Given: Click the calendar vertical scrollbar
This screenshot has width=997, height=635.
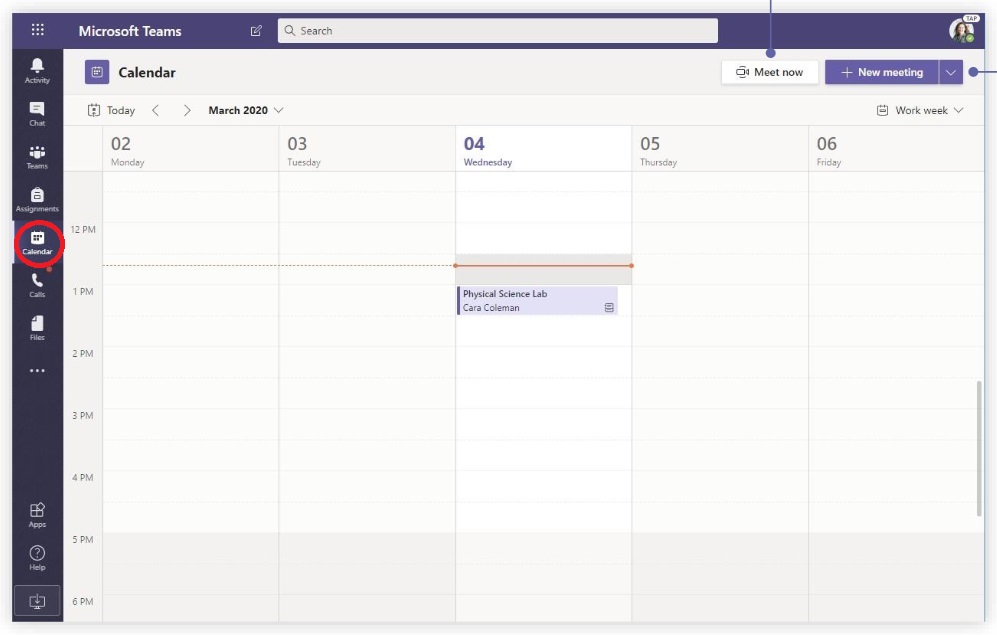Looking at the screenshot, I should click(979, 448).
